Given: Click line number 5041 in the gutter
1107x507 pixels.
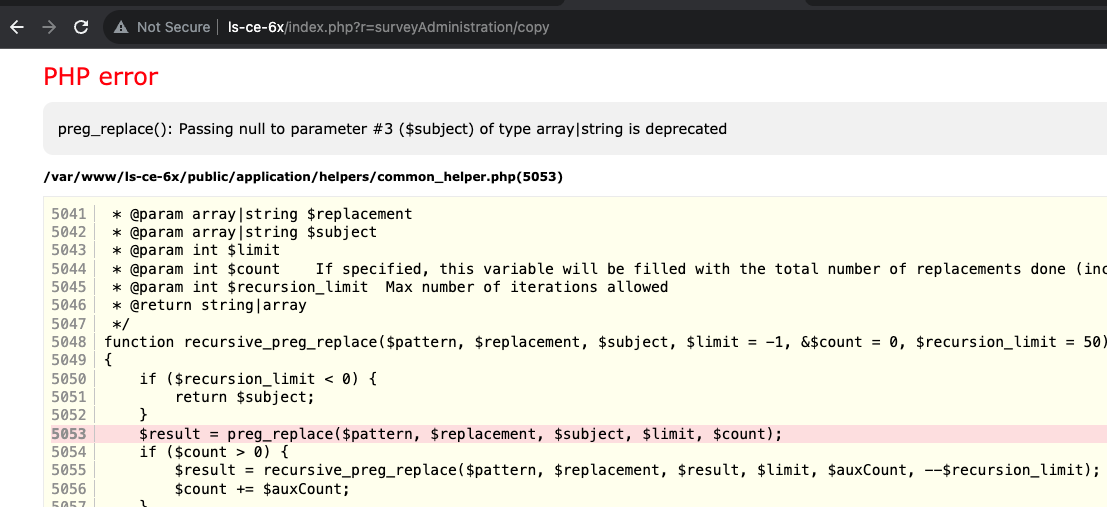Looking at the screenshot, I should (x=68, y=214).
